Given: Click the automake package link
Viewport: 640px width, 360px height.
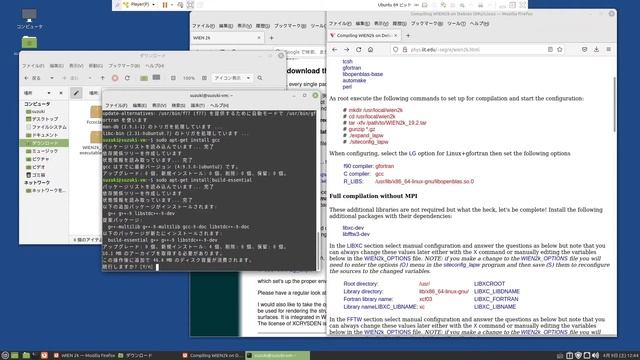Looking at the screenshot, I should (x=354, y=80).
